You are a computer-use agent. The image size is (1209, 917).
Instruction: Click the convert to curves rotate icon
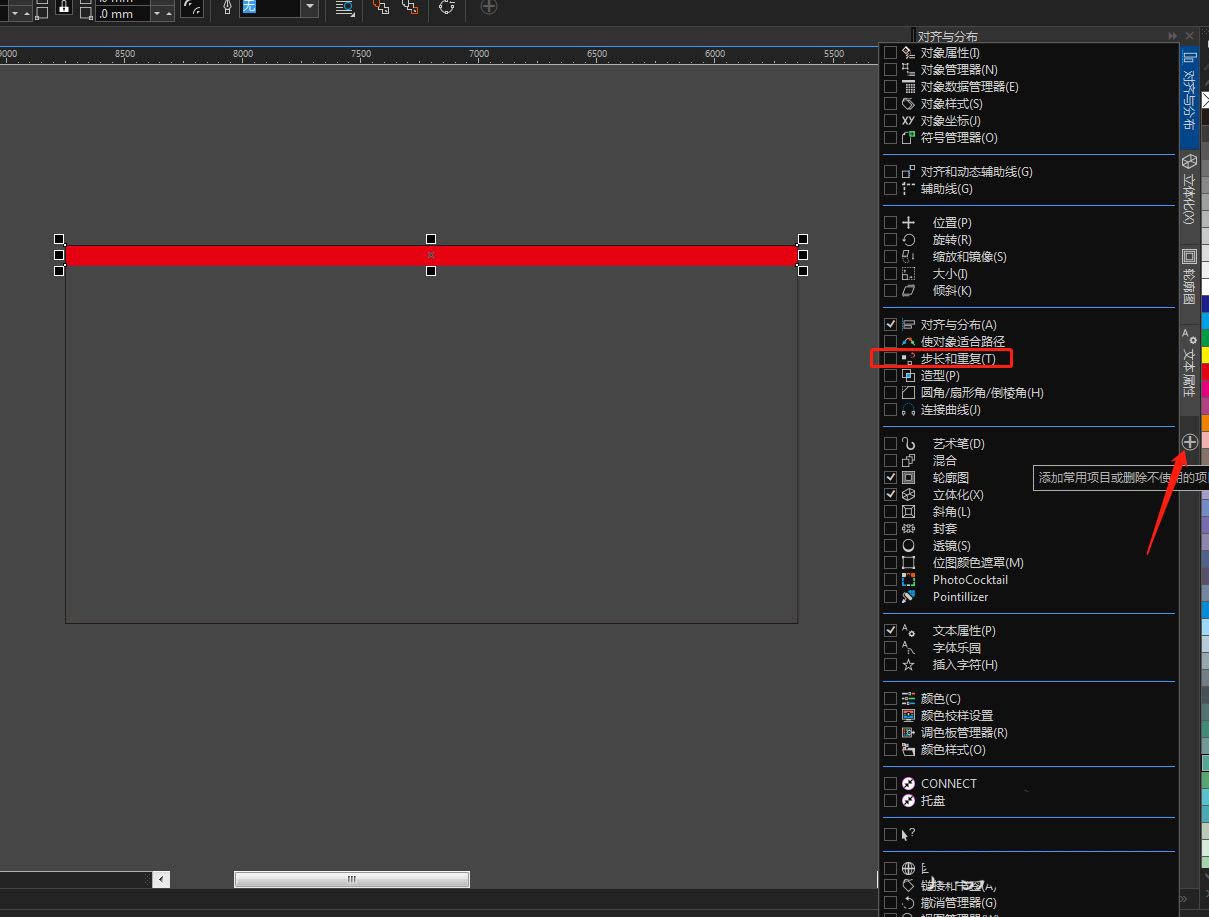point(446,7)
